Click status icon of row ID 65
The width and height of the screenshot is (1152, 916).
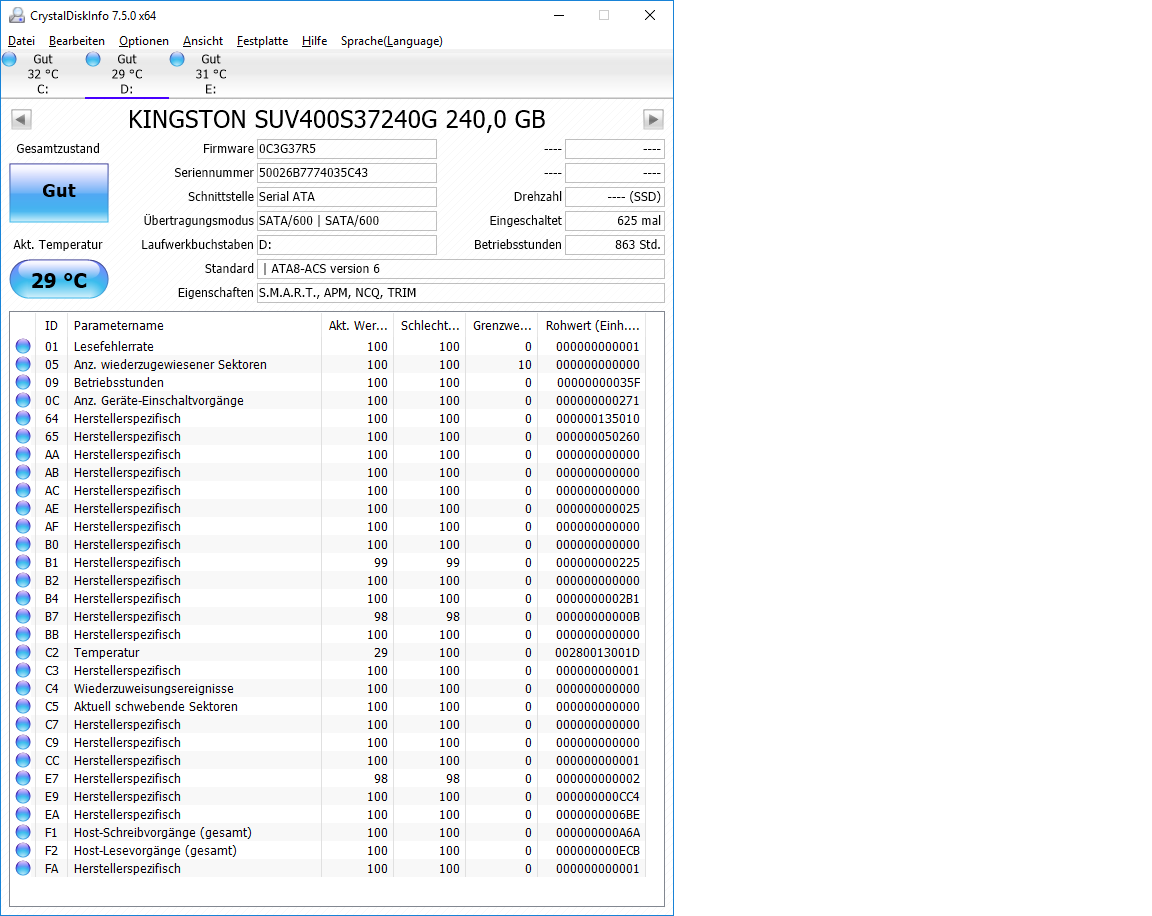coord(24,436)
